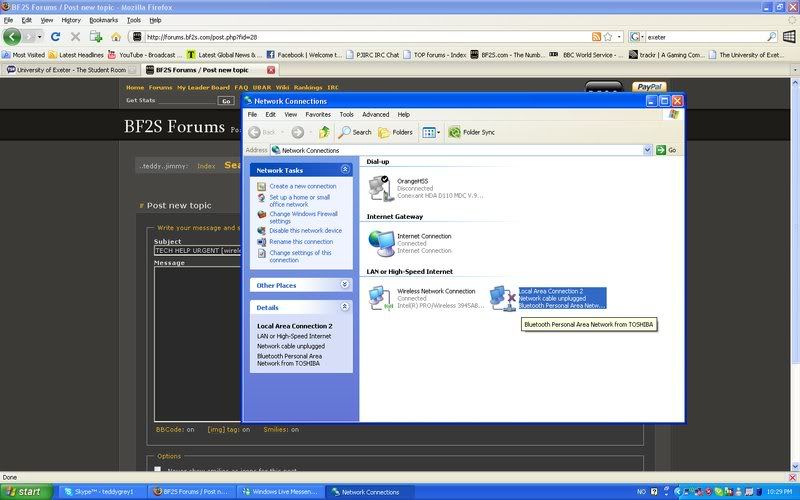Click the bookmark star in URL bar
800x500 pixels.
608,37
